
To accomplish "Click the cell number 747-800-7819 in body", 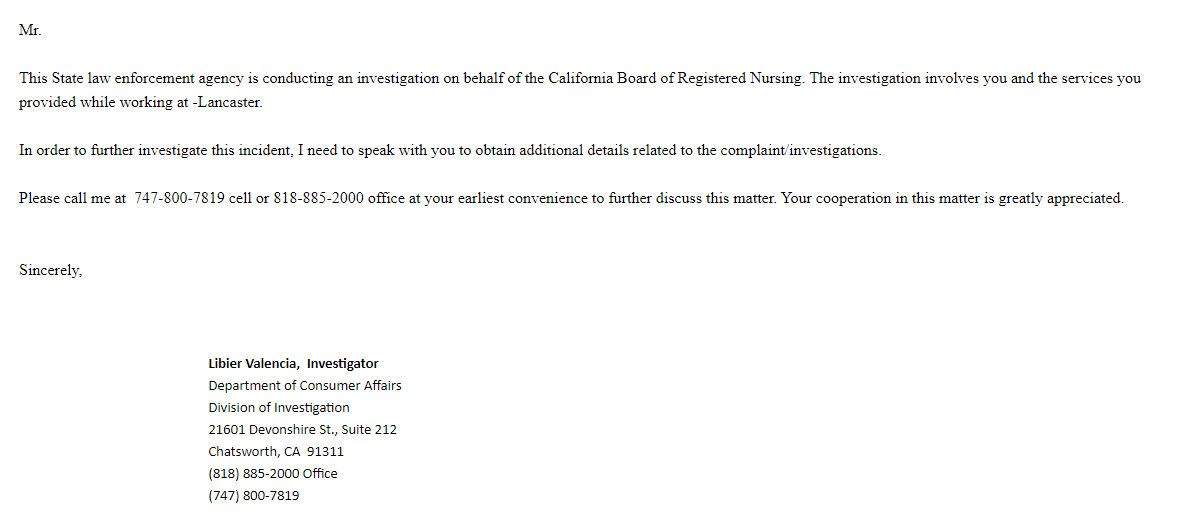I will tap(179, 198).
